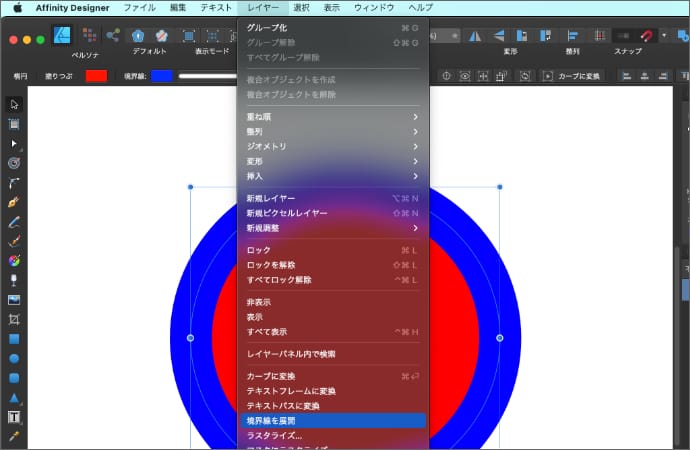This screenshot has width=690, height=450.
Task: Pick the Ellipse shape tool
Action: click(14, 358)
